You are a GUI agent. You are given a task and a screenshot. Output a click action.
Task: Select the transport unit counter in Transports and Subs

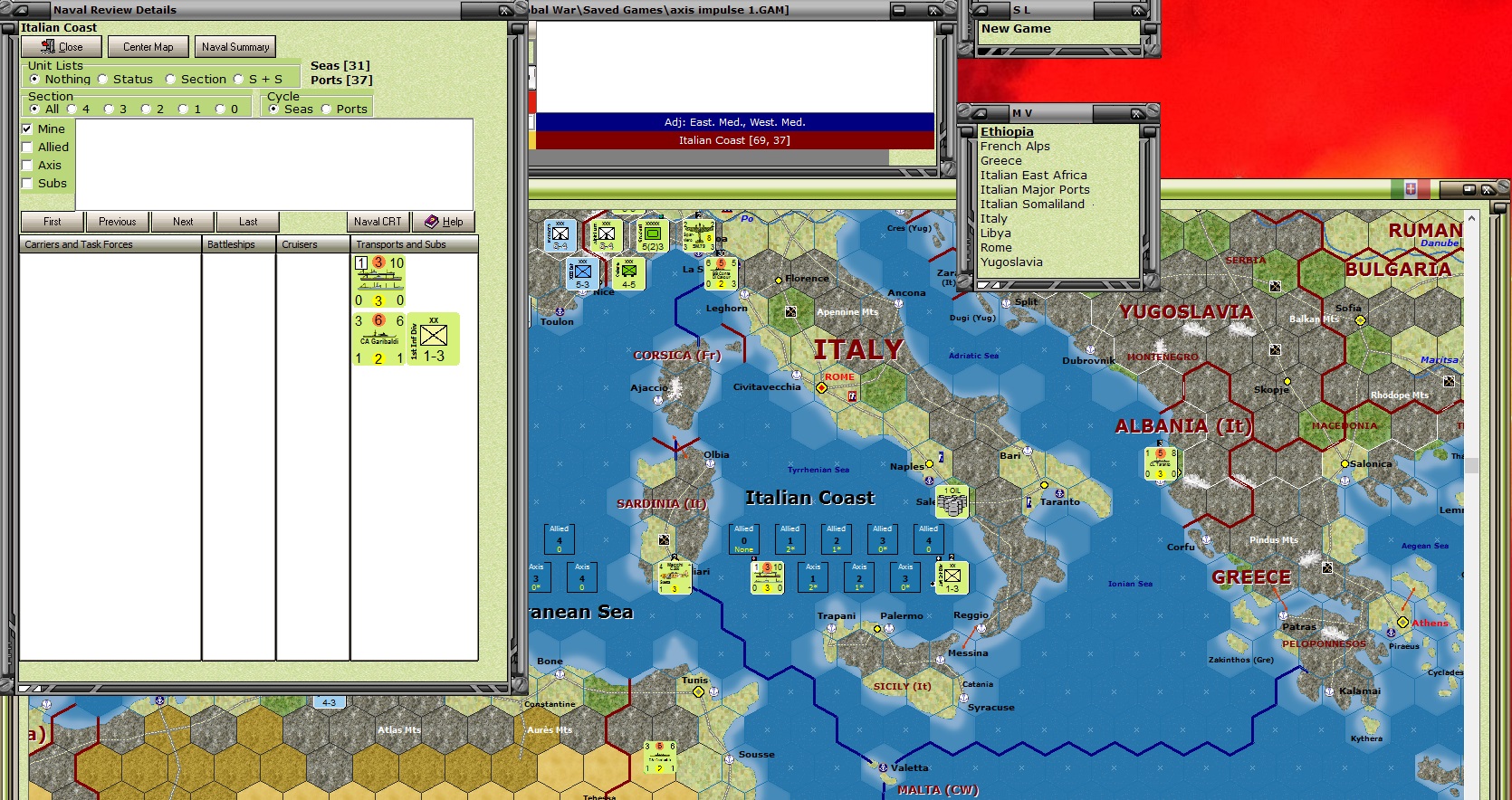point(379,281)
